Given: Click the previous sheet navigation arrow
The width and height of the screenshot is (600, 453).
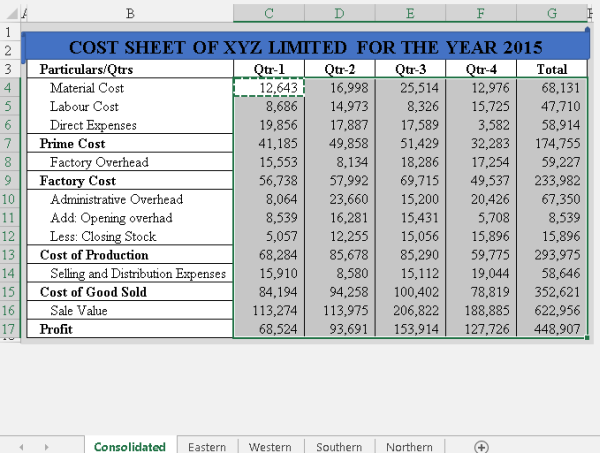Looking at the screenshot, I should tap(20, 446).
